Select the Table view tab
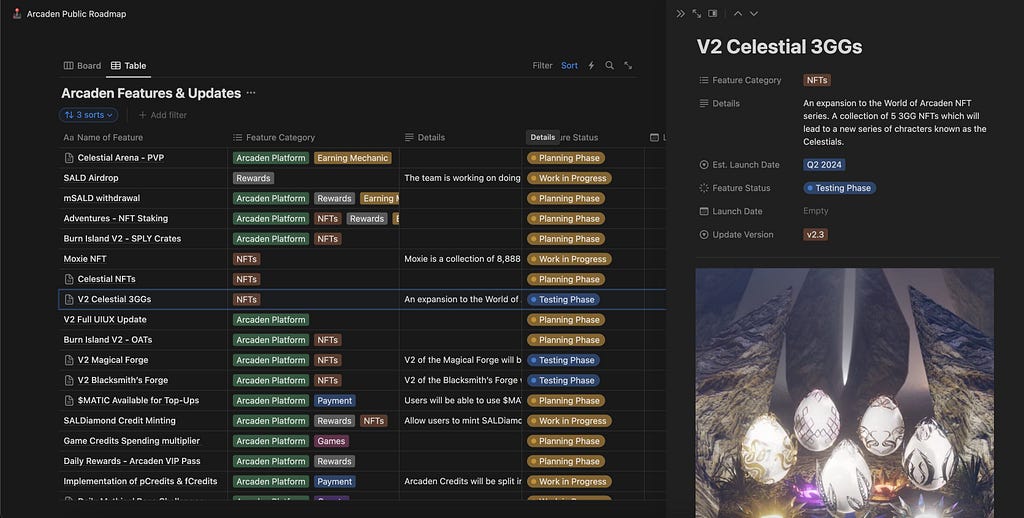Viewport: 1024px width, 518px height. pos(129,65)
